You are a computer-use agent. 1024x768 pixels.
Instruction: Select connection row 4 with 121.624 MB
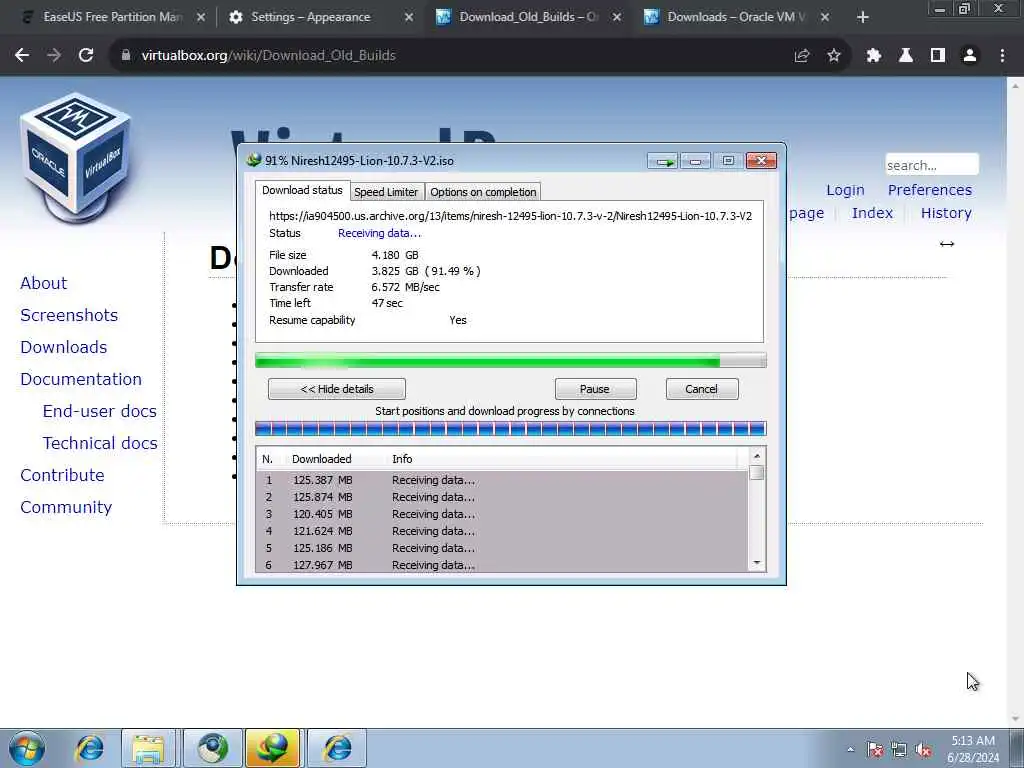pyautogui.click(x=502, y=531)
